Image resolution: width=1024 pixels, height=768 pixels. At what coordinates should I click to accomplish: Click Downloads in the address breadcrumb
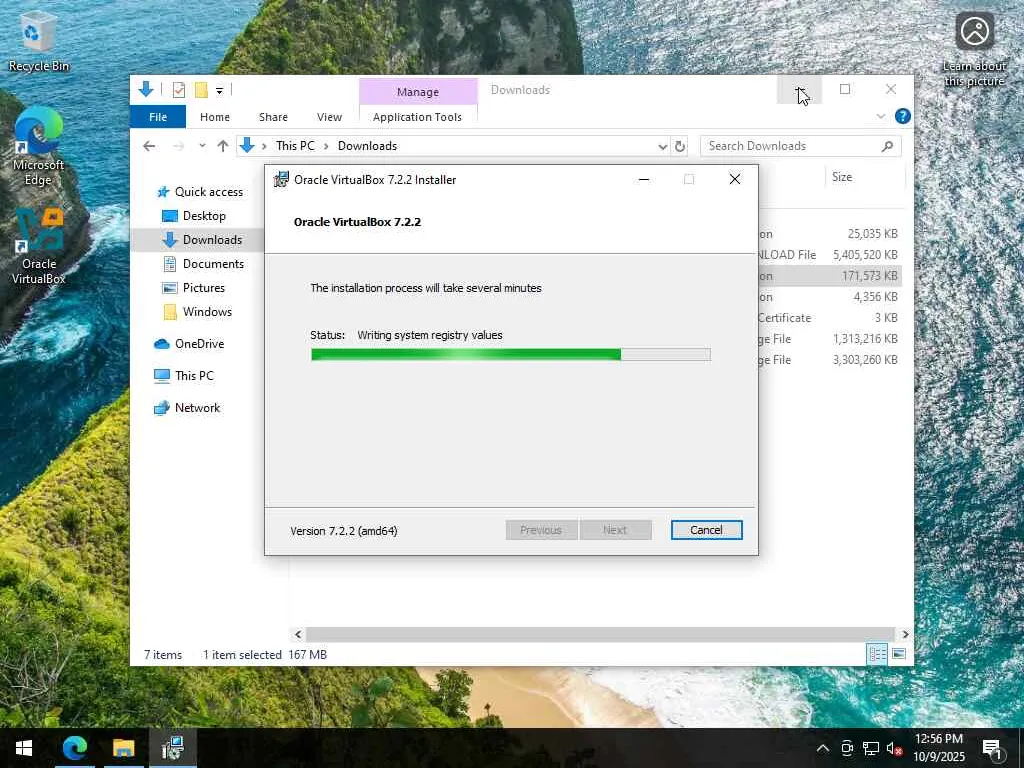click(367, 146)
